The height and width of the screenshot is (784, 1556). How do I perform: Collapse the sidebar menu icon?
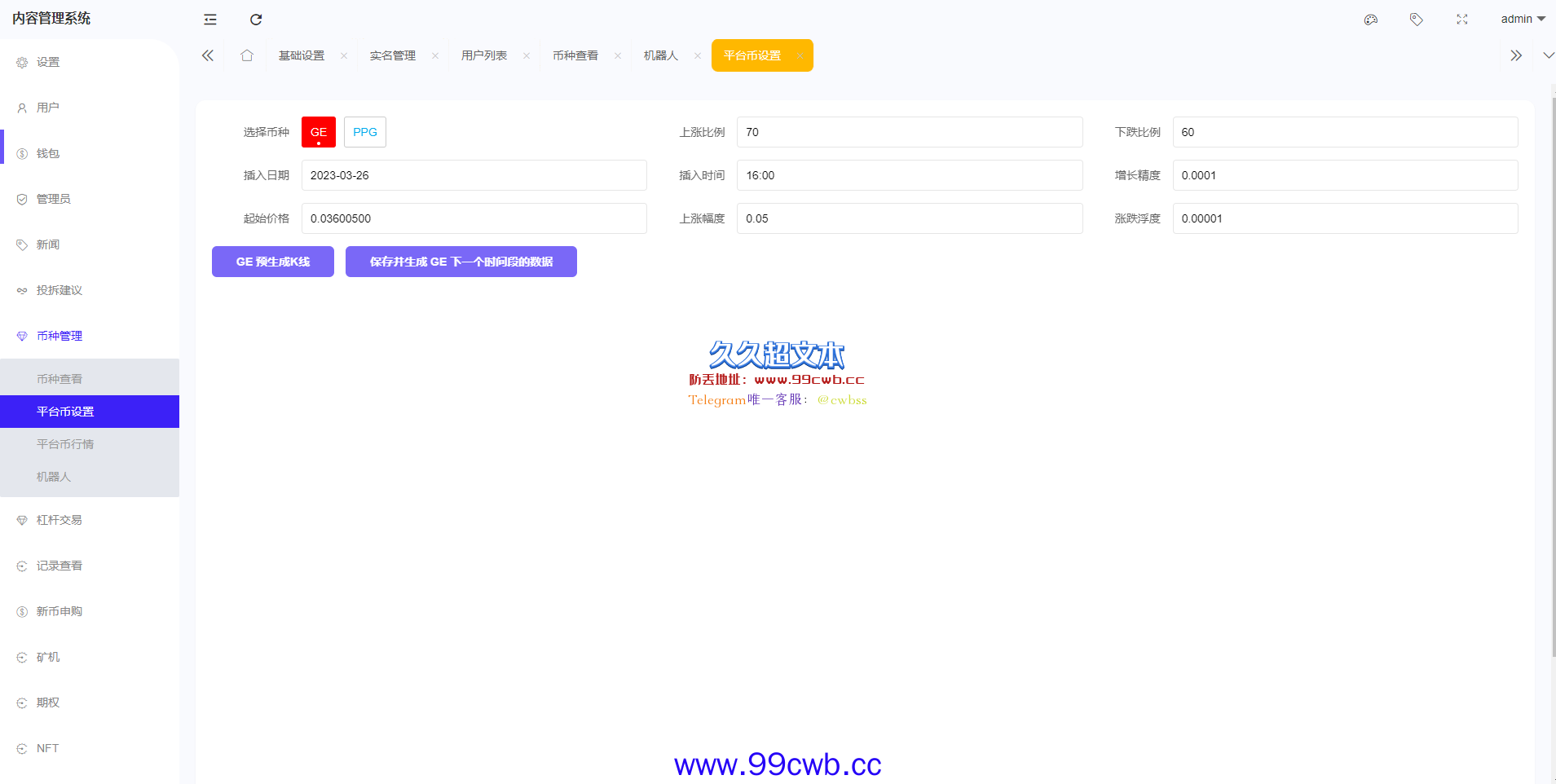210,20
